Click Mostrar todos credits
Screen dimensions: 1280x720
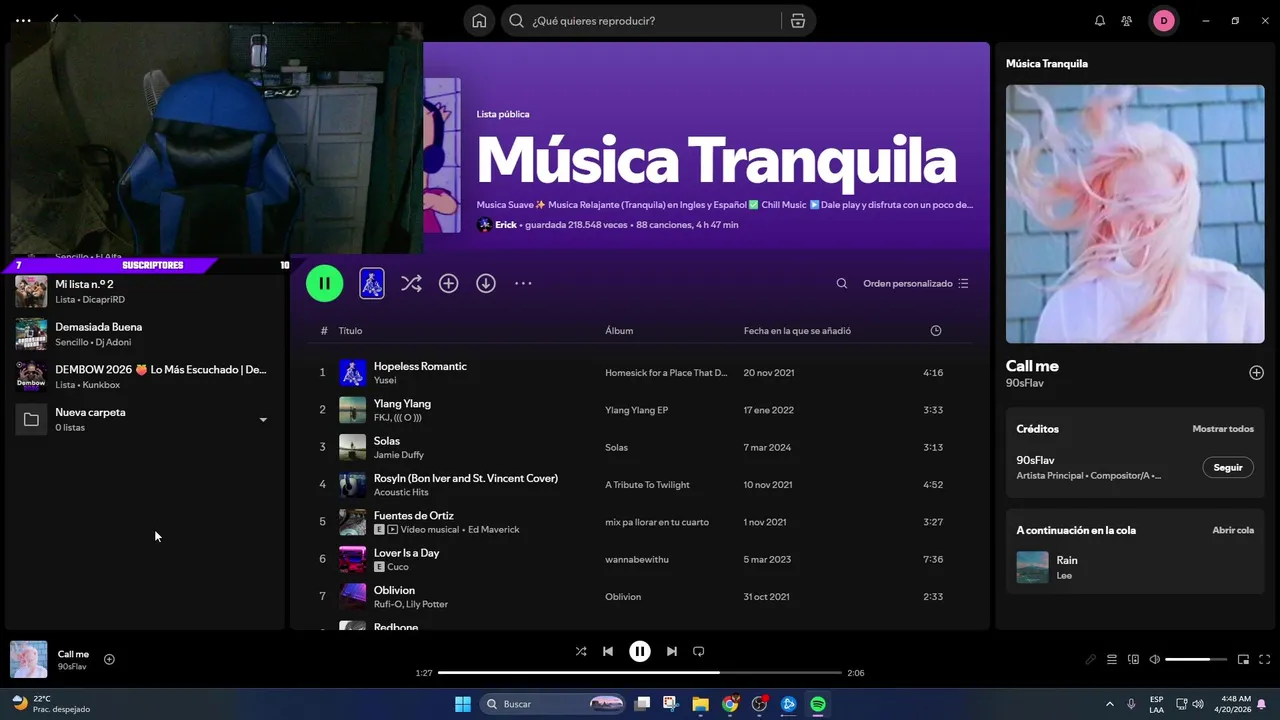pyautogui.click(x=1223, y=429)
